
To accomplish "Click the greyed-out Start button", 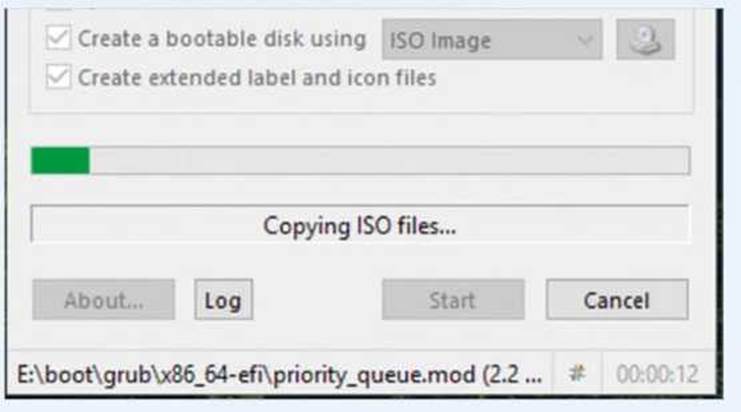I will tap(453, 300).
